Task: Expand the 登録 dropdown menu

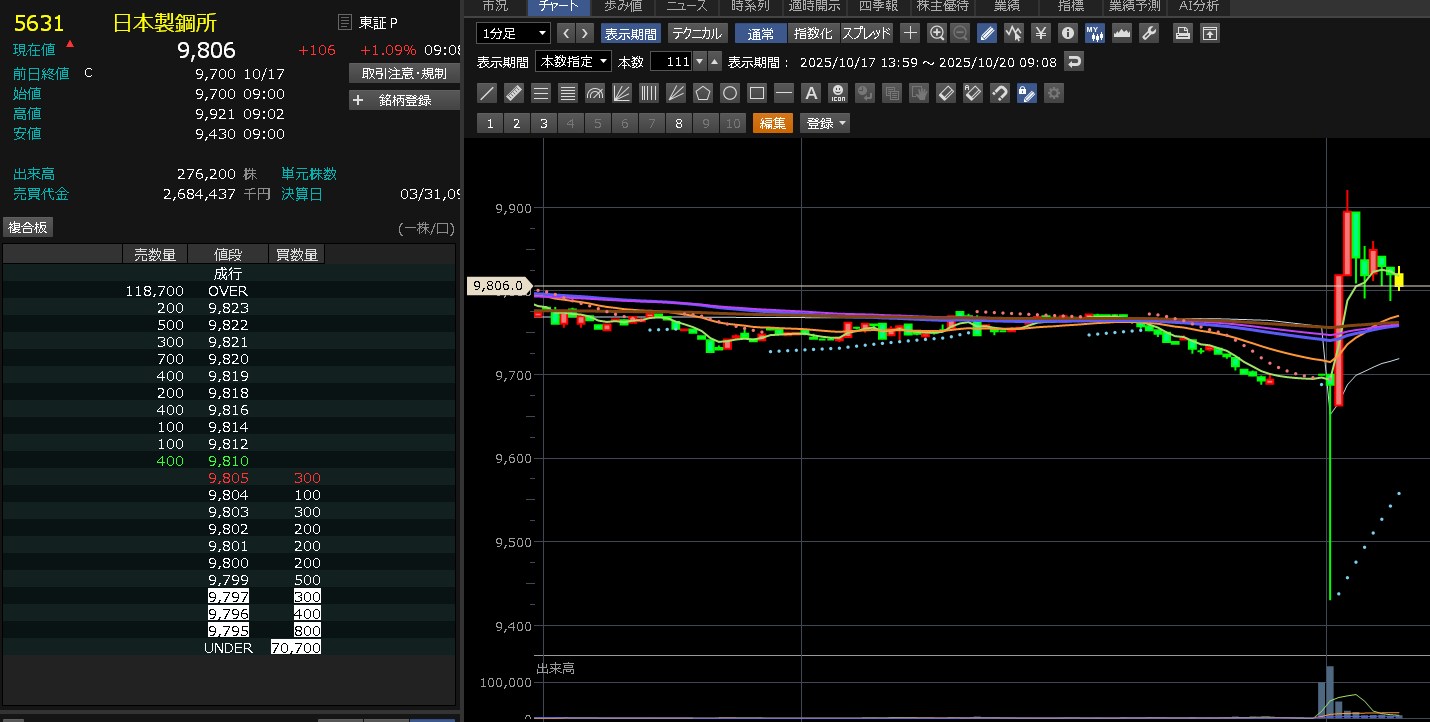Action: pos(827,123)
